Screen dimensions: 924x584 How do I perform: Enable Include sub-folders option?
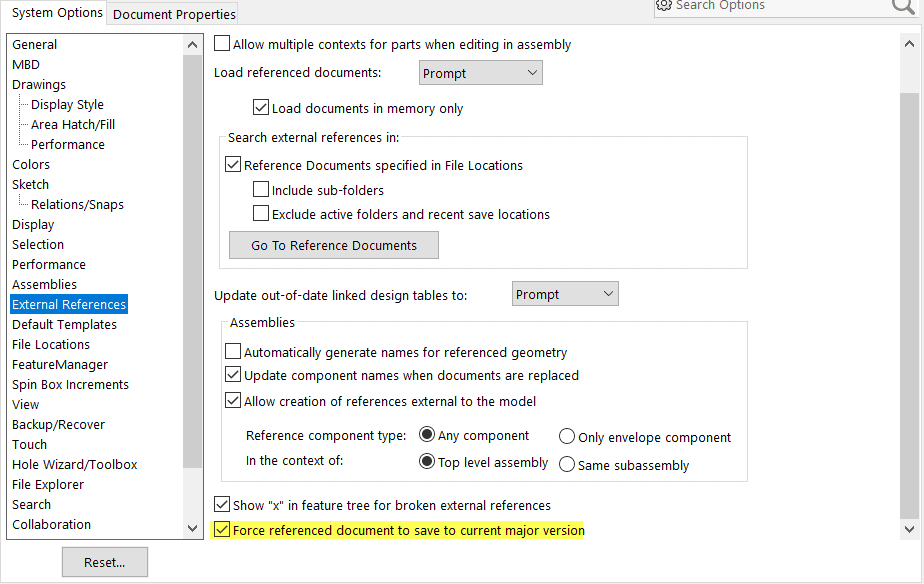pos(260,189)
